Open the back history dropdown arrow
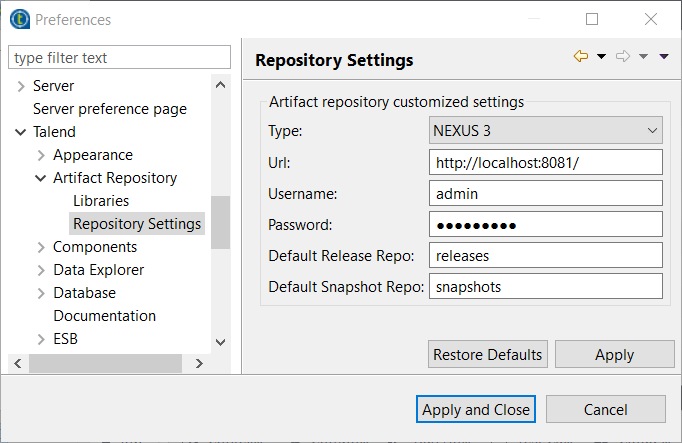The image size is (682, 443). [602, 57]
